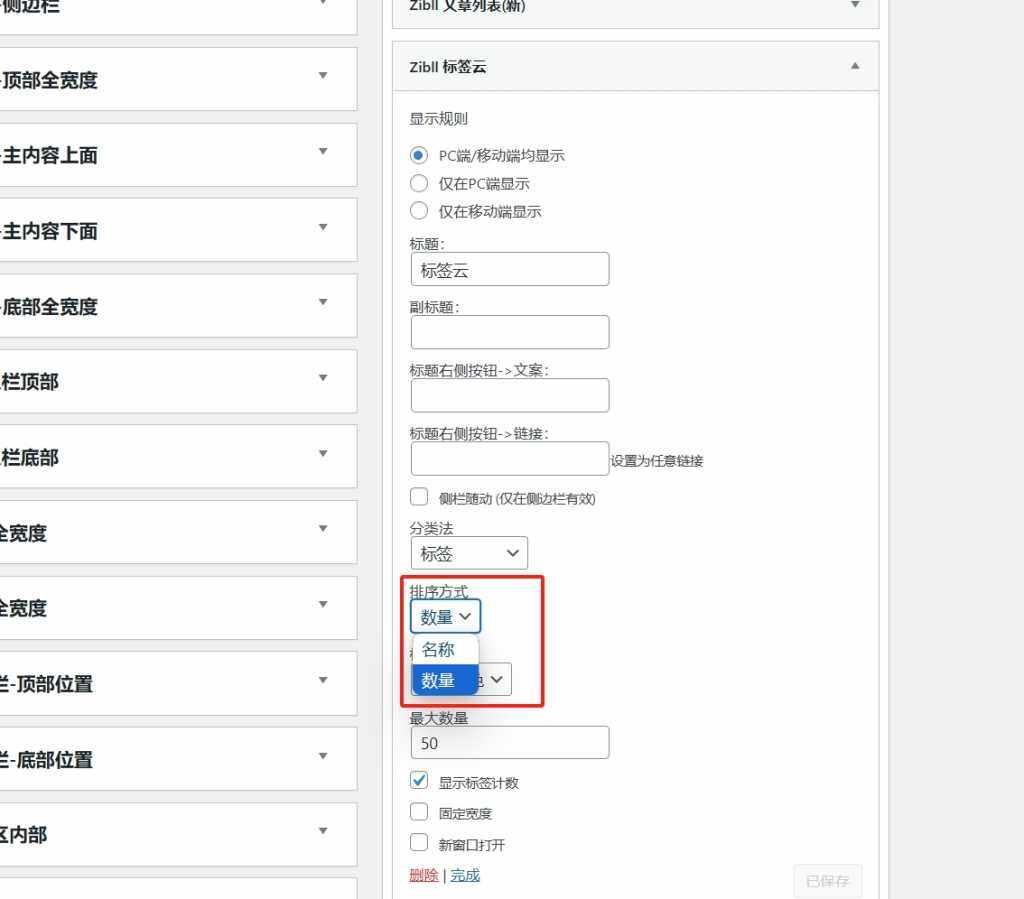Click the 标题右侧按钮 文案 input field
The width and height of the screenshot is (1024, 899).
(509, 395)
